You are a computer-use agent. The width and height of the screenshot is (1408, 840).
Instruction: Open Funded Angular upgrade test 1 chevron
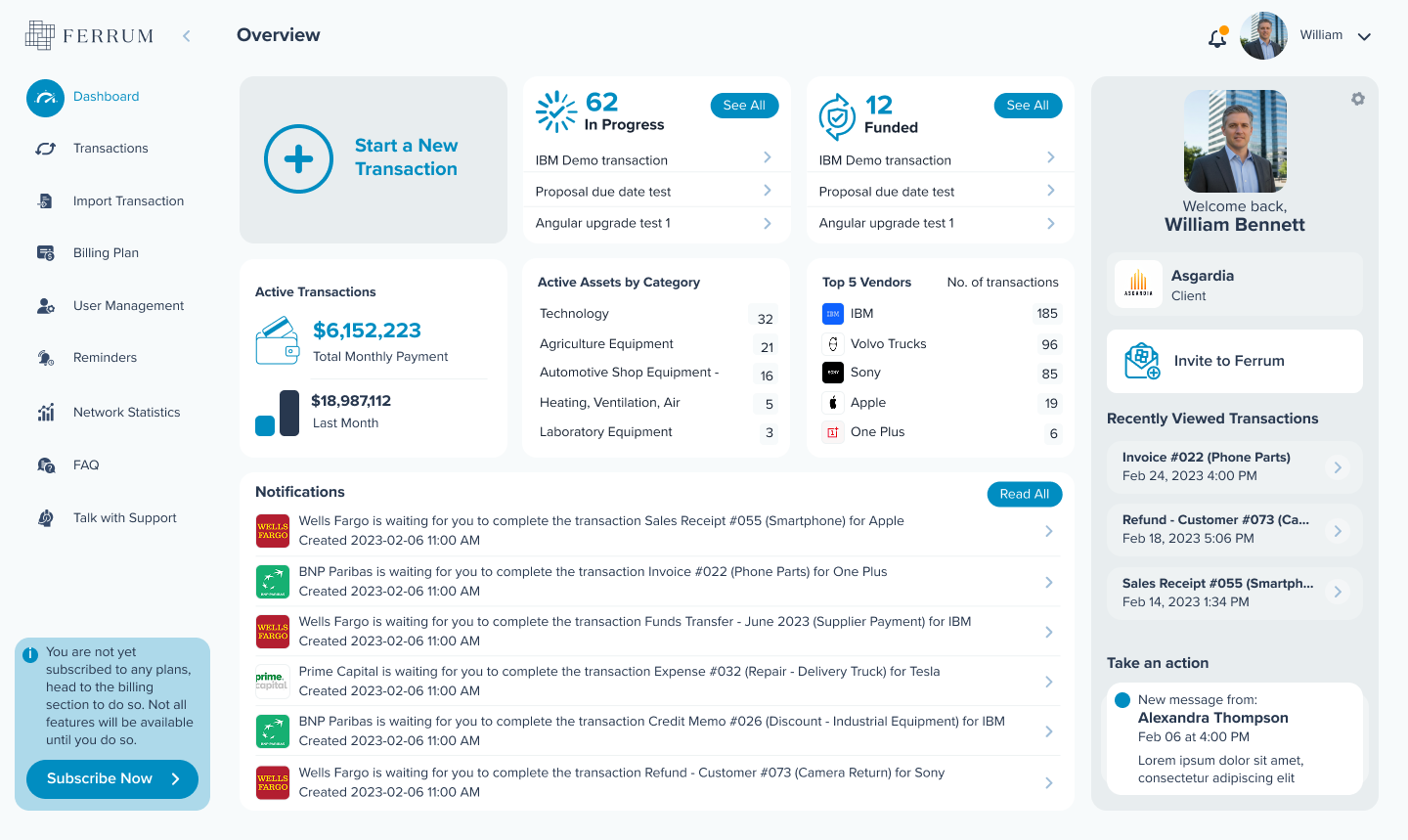pyautogui.click(x=1051, y=224)
